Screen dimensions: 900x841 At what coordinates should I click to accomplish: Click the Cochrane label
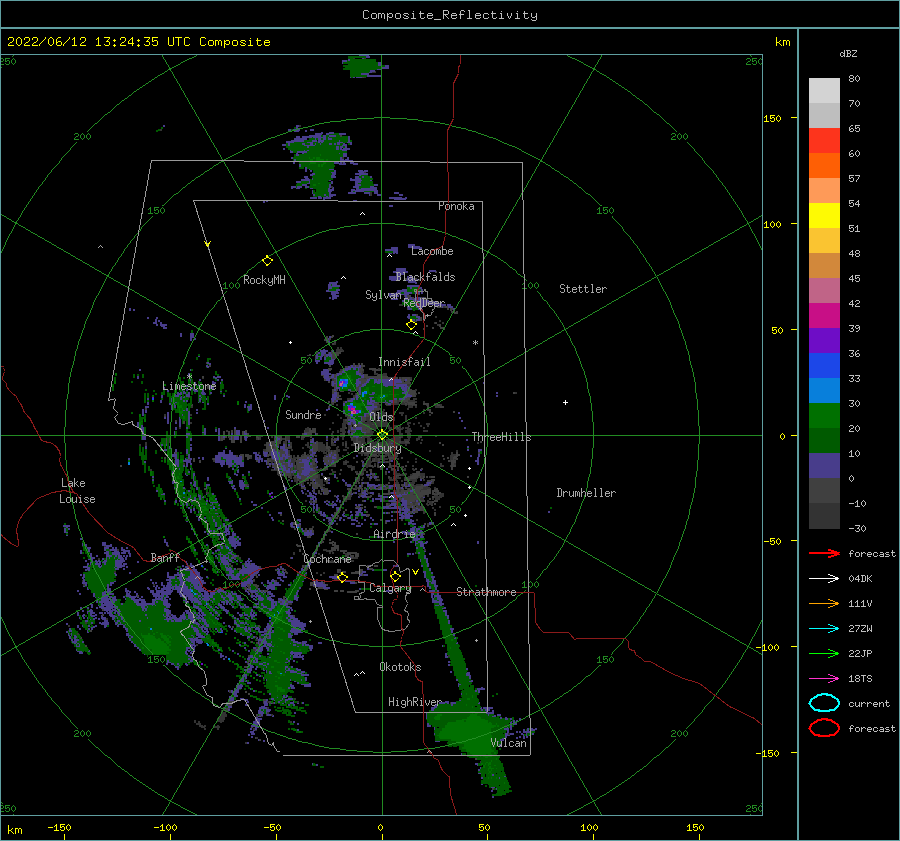pos(327,559)
